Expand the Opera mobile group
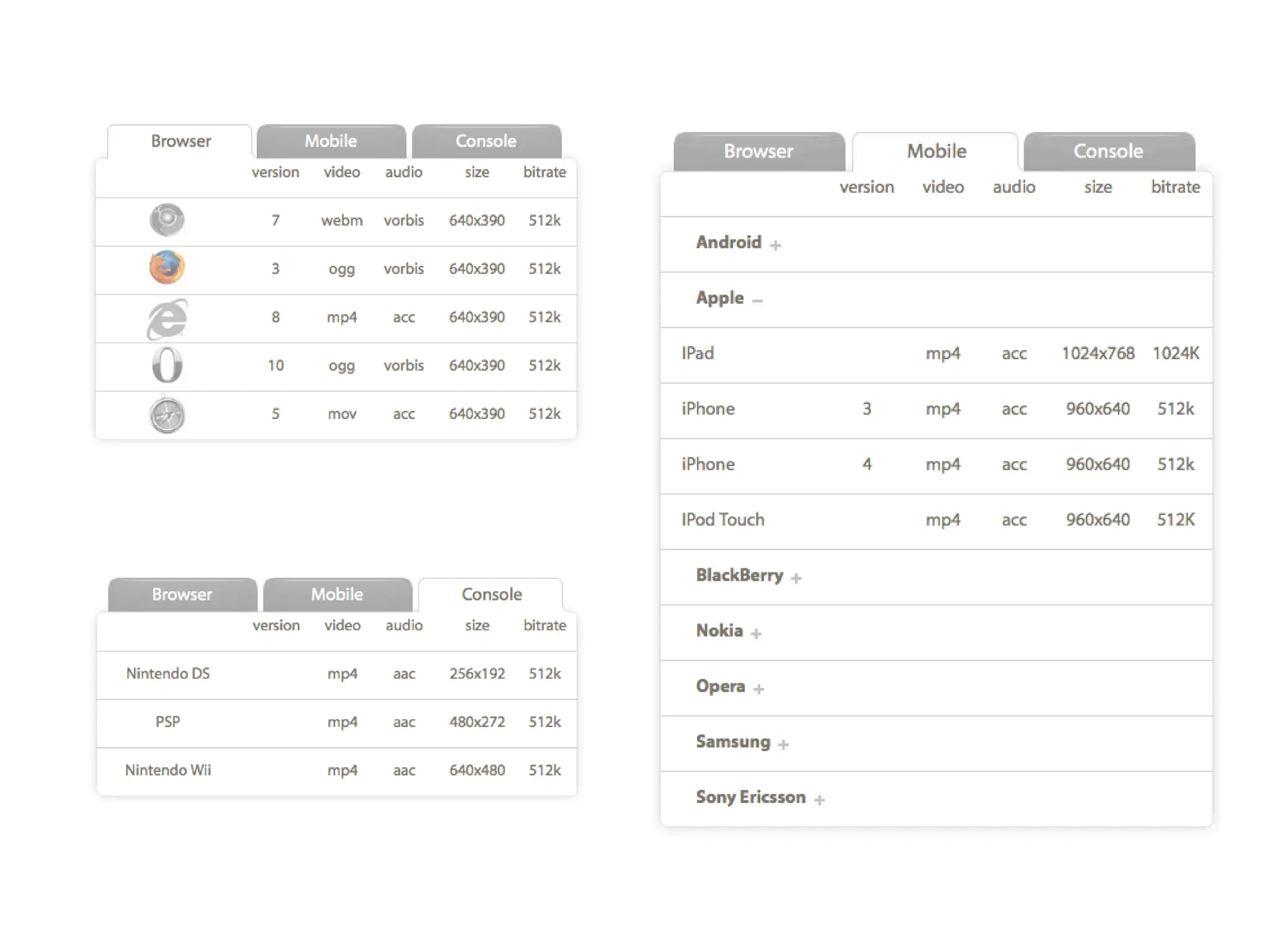 (x=758, y=689)
